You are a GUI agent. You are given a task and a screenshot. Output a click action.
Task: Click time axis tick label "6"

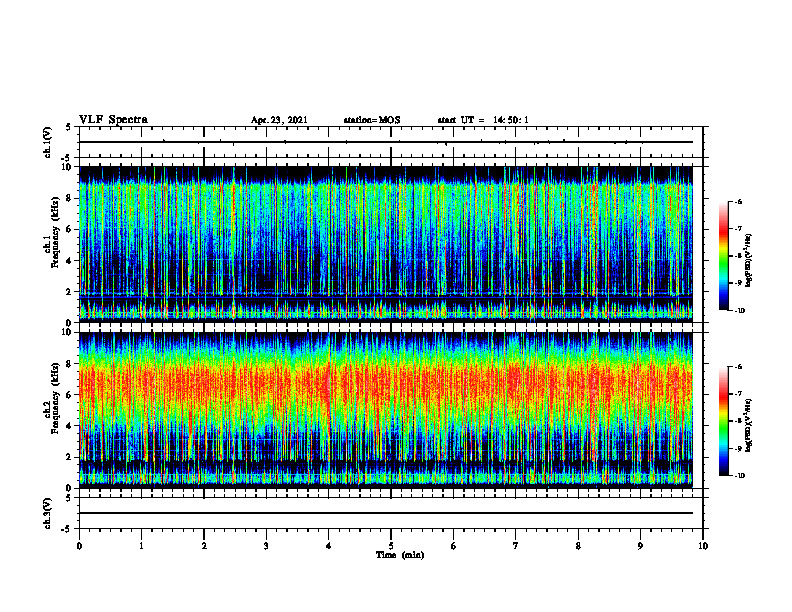click(x=454, y=546)
